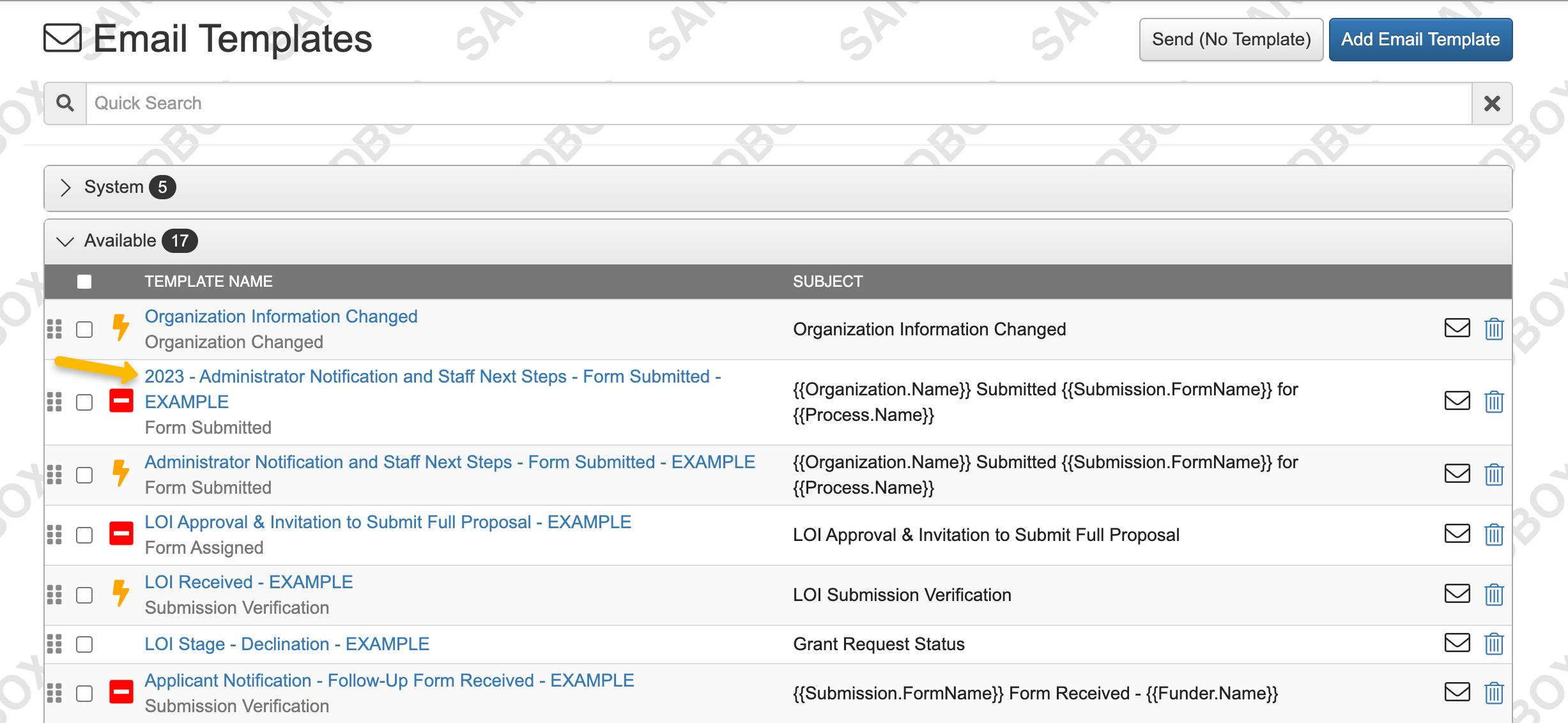
Task: Click the lightning icon next to Organization Information Changed
Action: coord(121,329)
